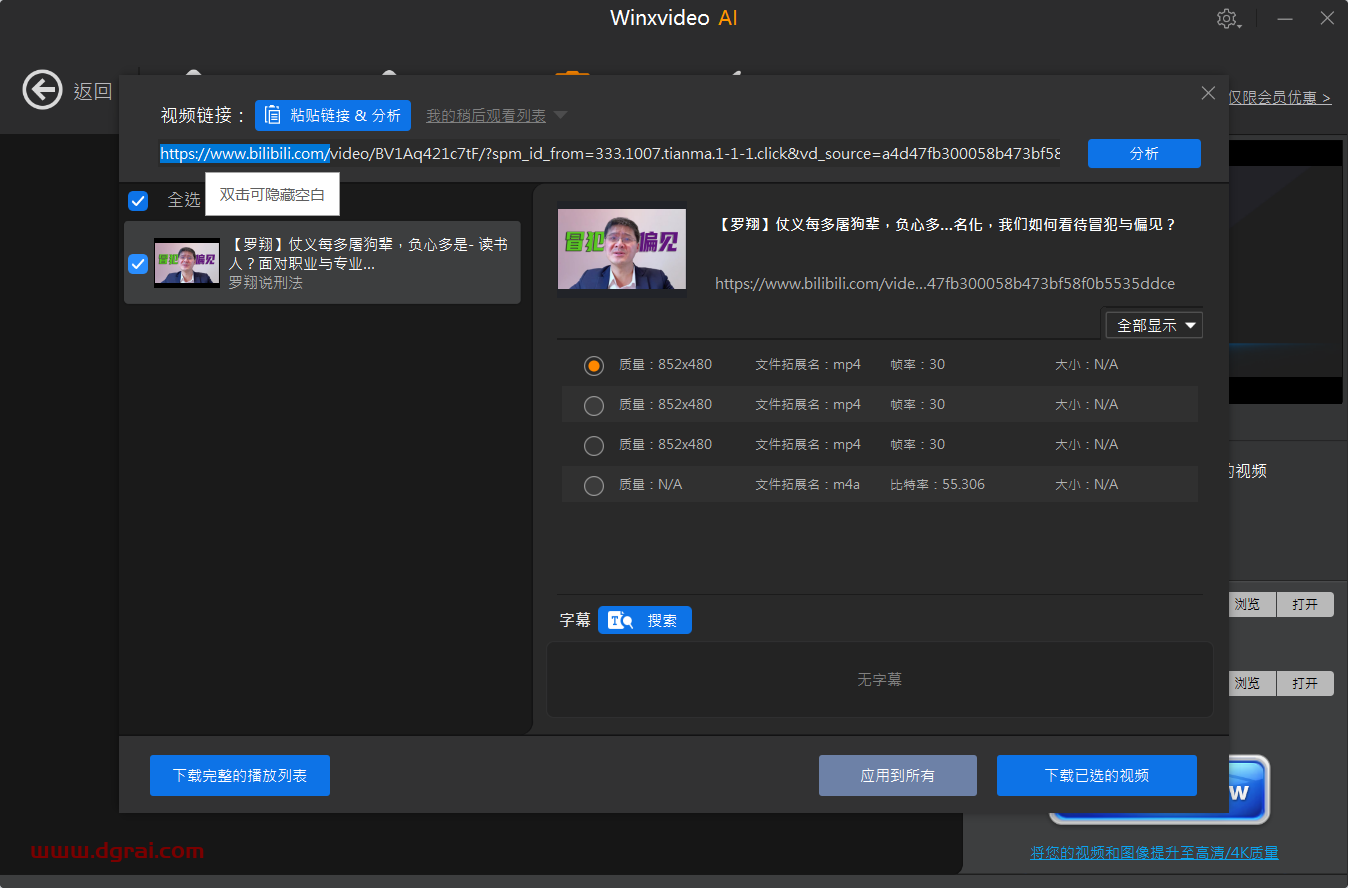Screen dimensions: 1348x888
Task: Click the 返回 label text
Action: (x=93, y=92)
